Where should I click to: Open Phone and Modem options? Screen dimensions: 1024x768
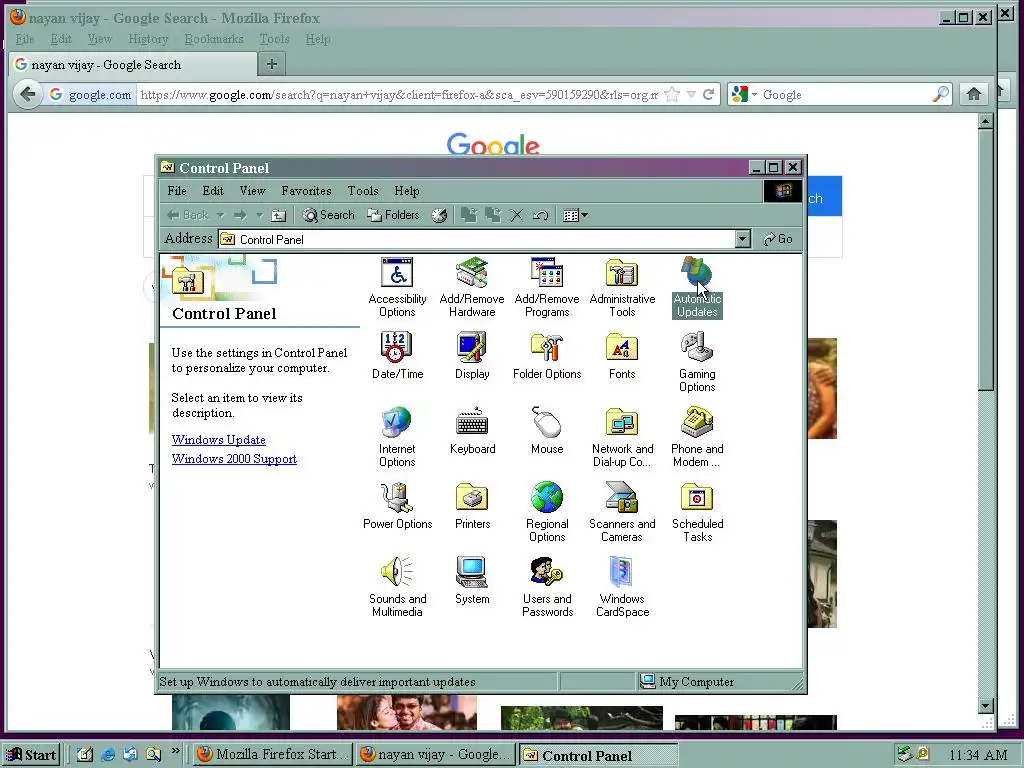pyautogui.click(x=697, y=438)
